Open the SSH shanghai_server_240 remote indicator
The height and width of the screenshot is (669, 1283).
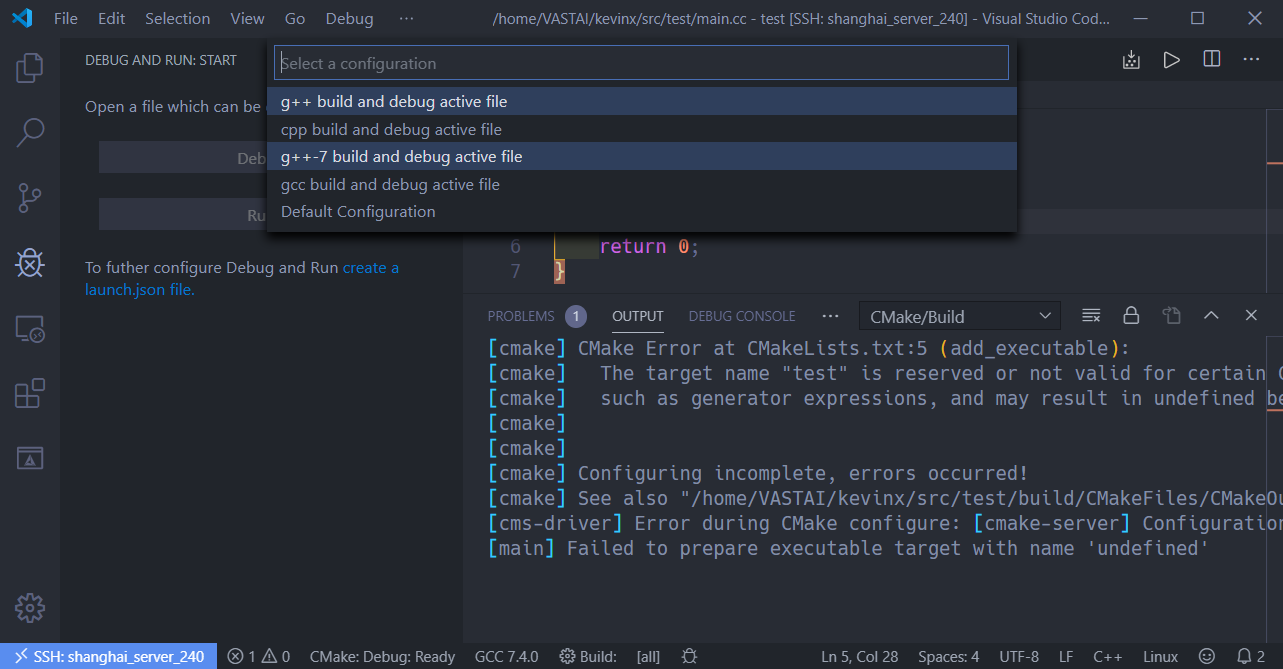[x=108, y=657]
